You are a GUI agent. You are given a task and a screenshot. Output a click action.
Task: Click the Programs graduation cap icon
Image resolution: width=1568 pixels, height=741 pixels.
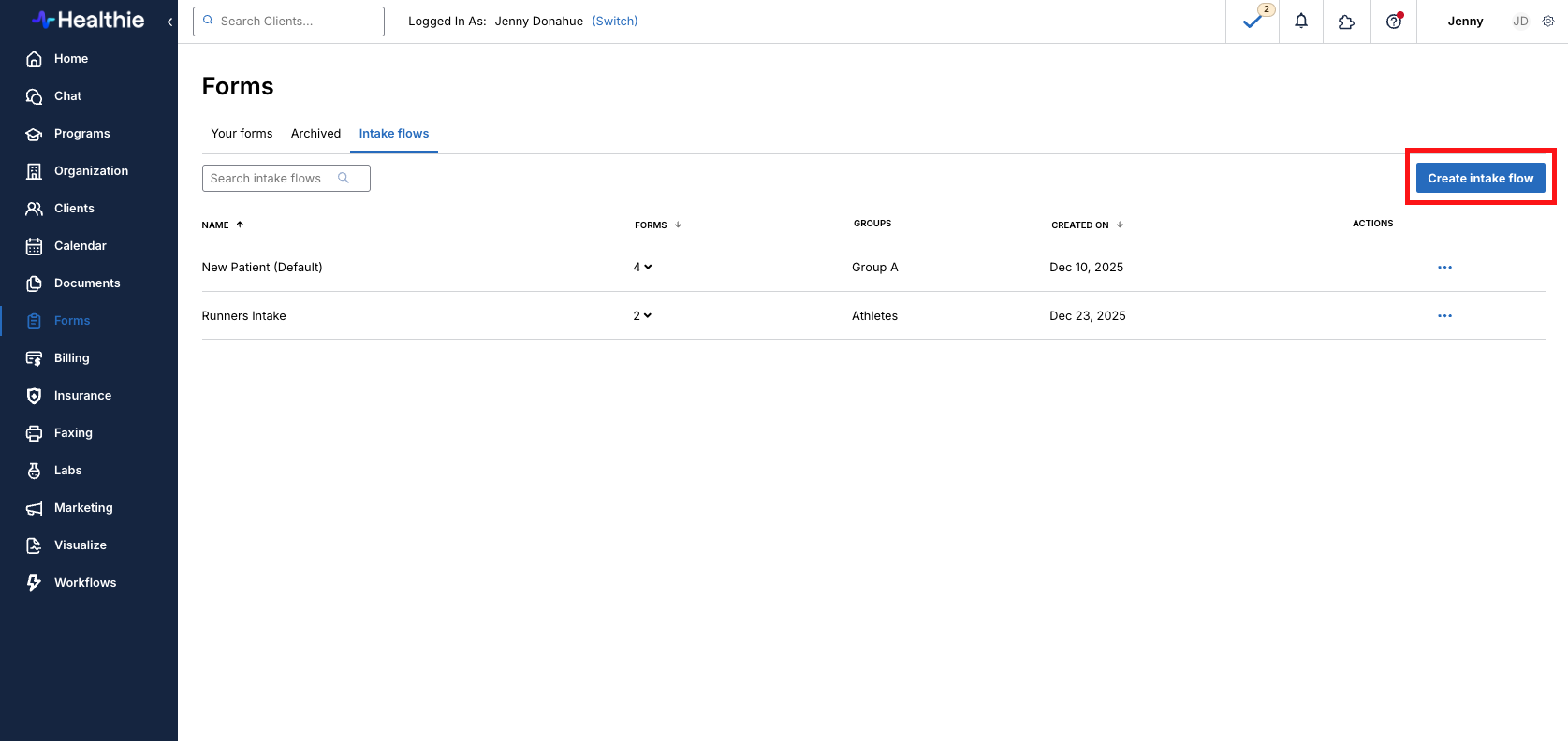[x=34, y=134]
